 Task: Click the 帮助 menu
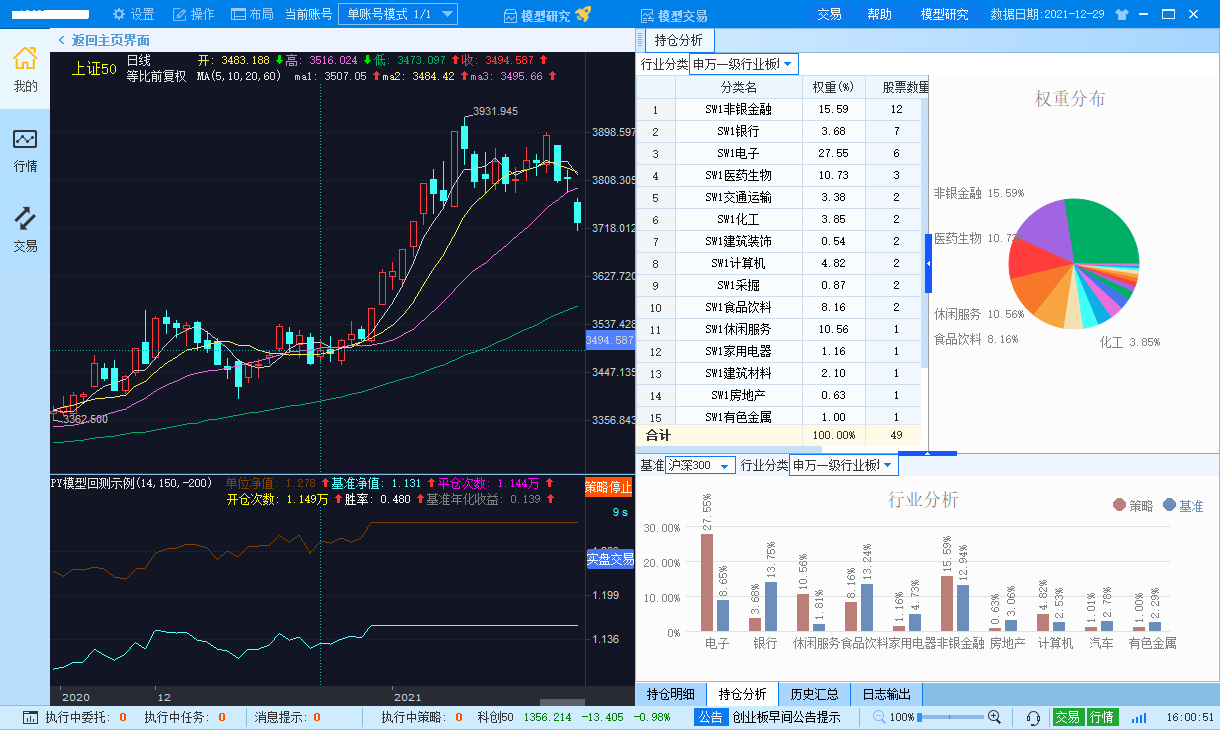[879, 14]
